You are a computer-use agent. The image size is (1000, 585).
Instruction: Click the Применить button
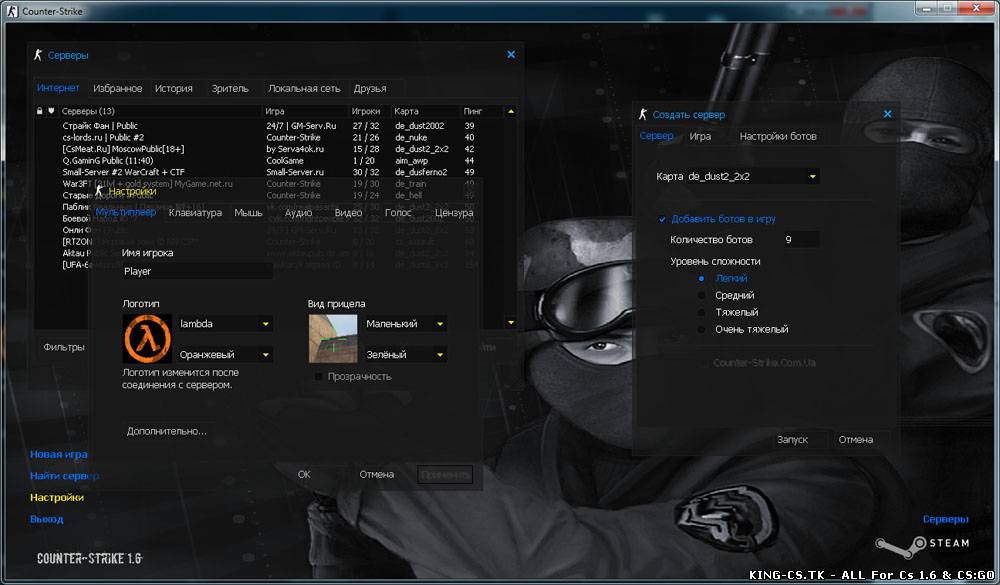point(445,475)
